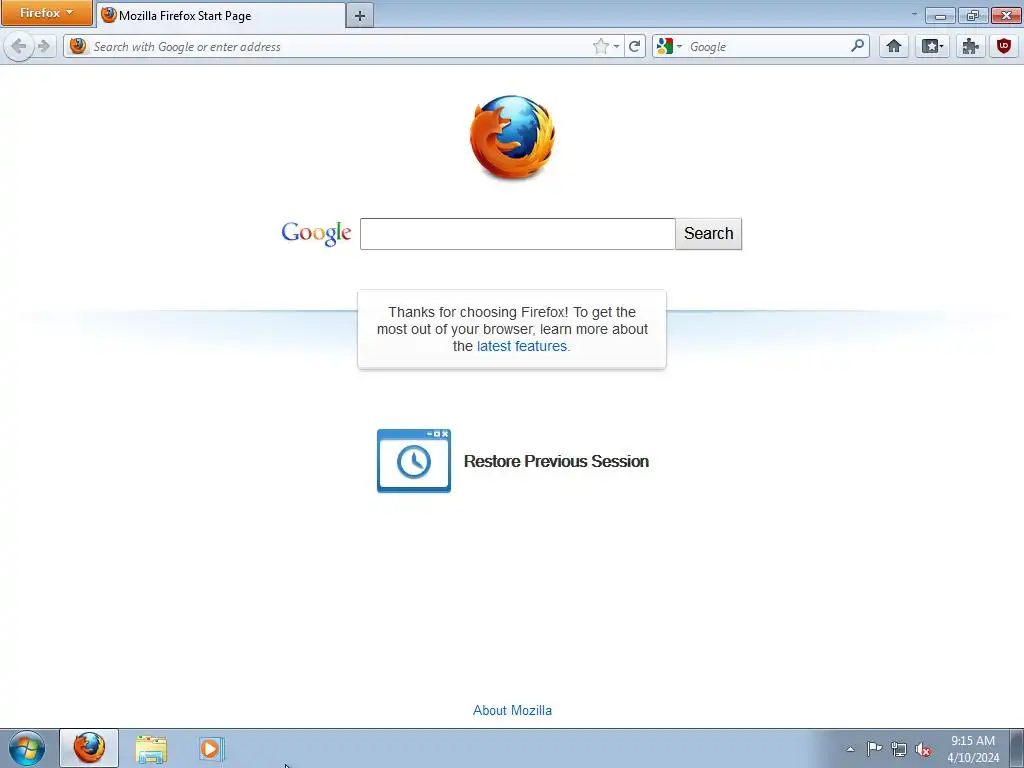Minimize the Firefox window
The image size is (1024, 768).
[940, 16]
